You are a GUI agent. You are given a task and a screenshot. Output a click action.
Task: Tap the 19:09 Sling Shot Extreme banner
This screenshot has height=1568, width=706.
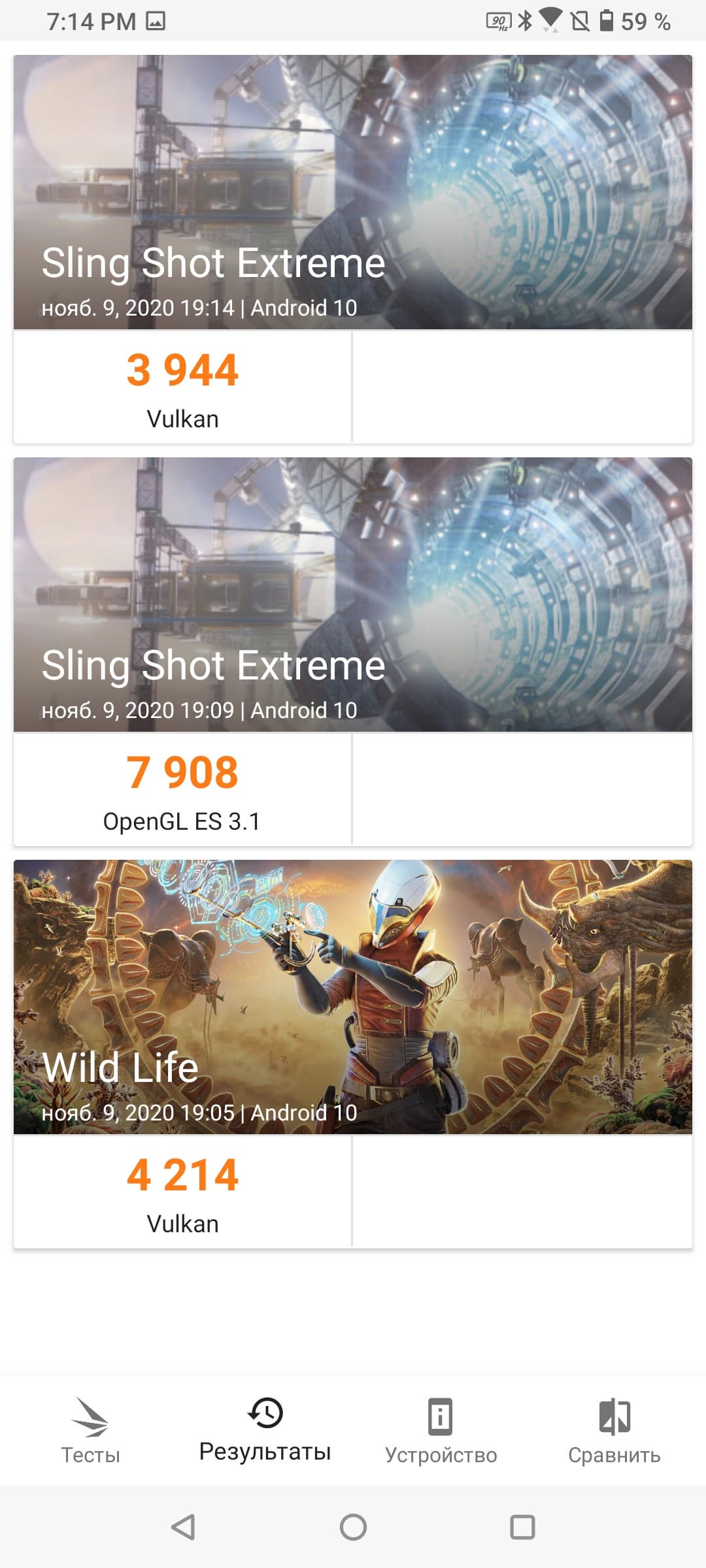[x=353, y=595]
